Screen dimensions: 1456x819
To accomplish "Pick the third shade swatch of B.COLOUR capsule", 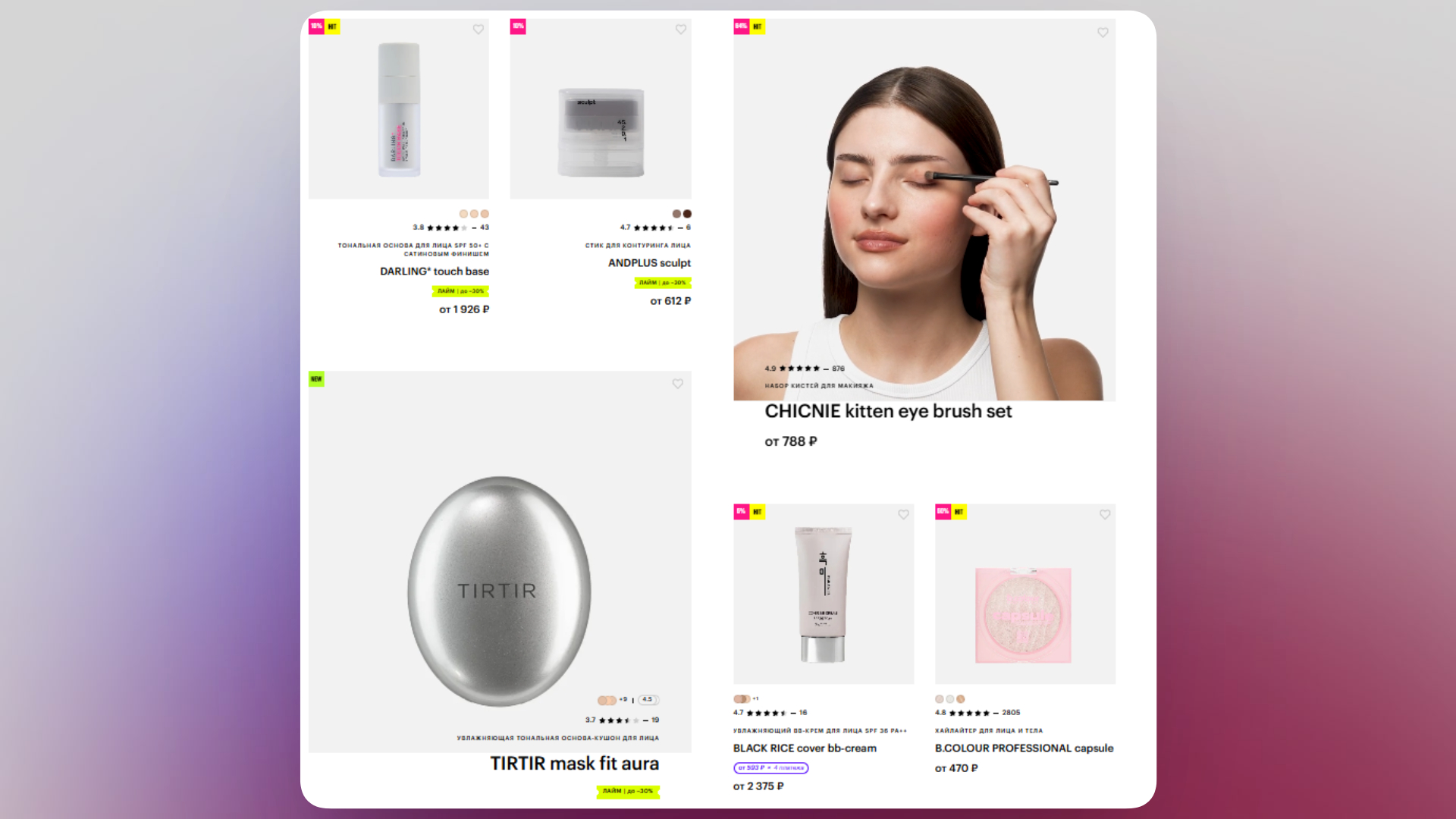I will (x=961, y=699).
